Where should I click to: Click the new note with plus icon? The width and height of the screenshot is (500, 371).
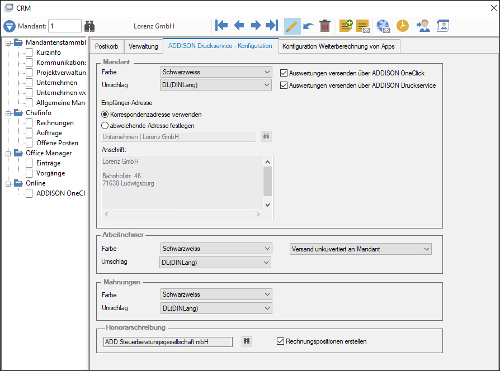coord(346,26)
